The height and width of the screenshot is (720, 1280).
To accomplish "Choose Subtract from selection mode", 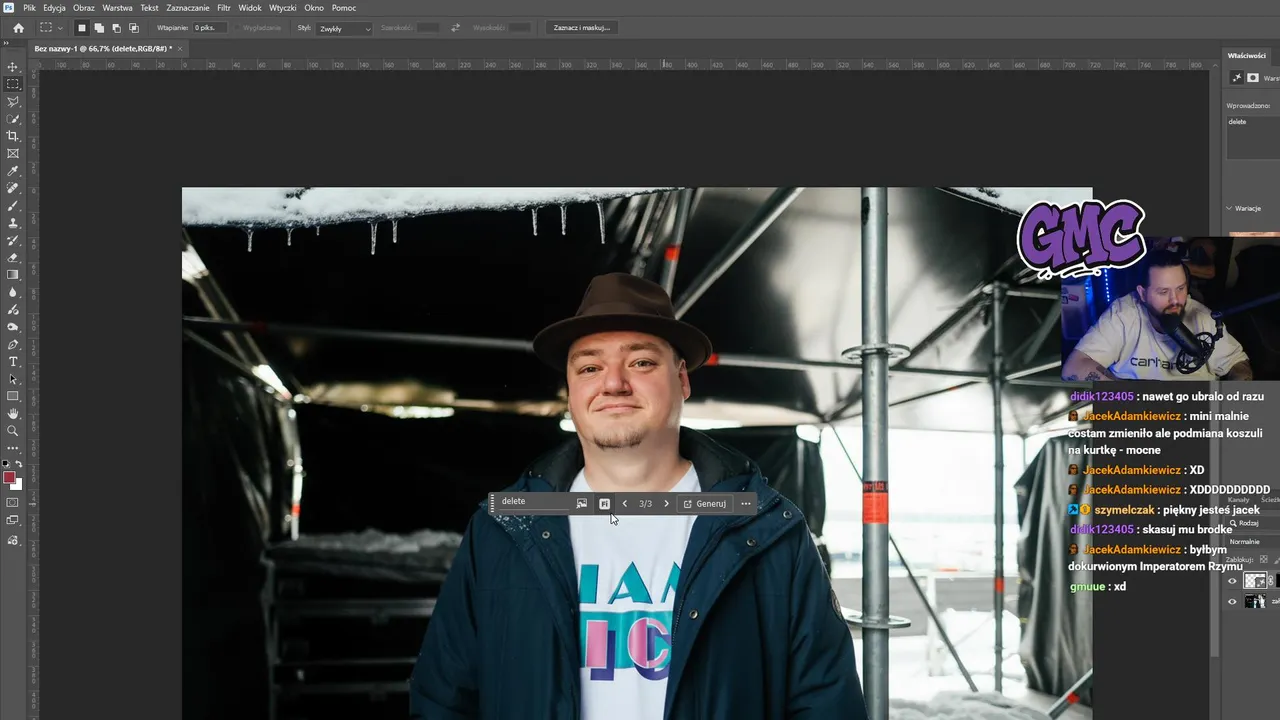I will point(116,28).
